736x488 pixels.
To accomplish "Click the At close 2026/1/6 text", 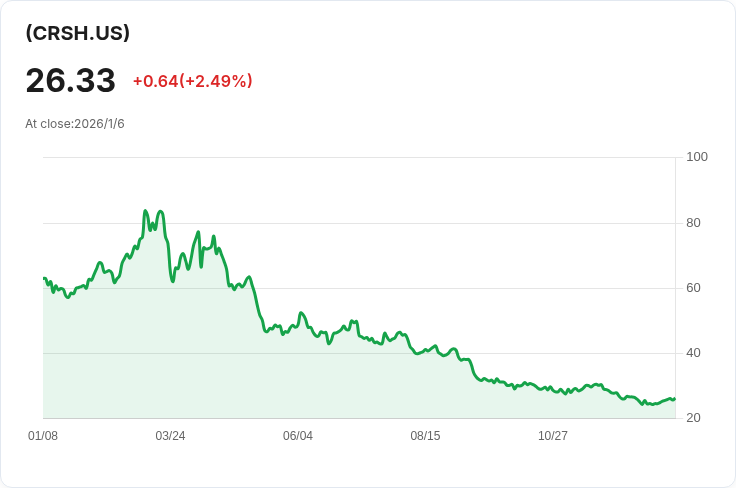I will 75,124.
